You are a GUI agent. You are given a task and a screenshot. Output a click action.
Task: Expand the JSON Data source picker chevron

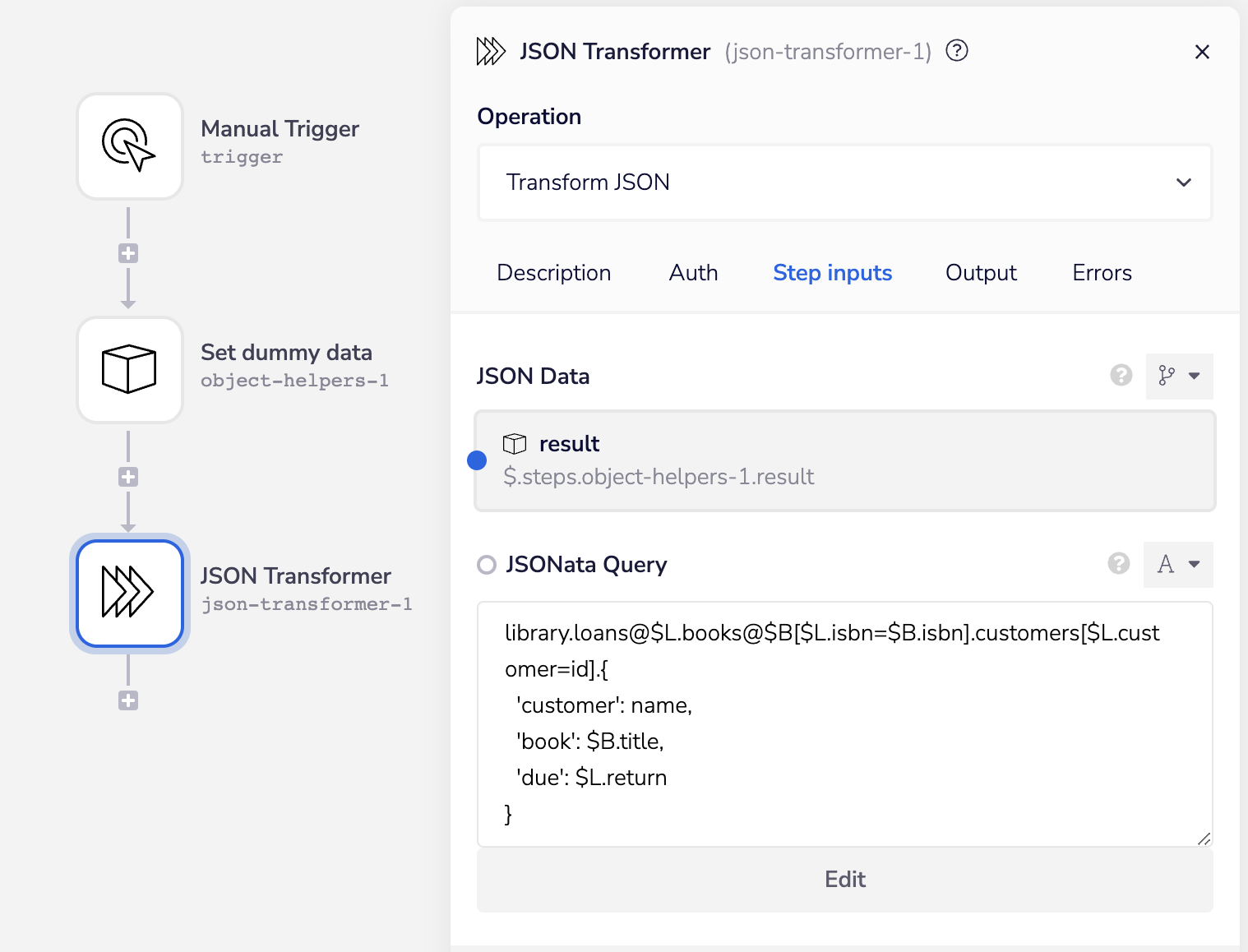click(x=1195, y=377)
